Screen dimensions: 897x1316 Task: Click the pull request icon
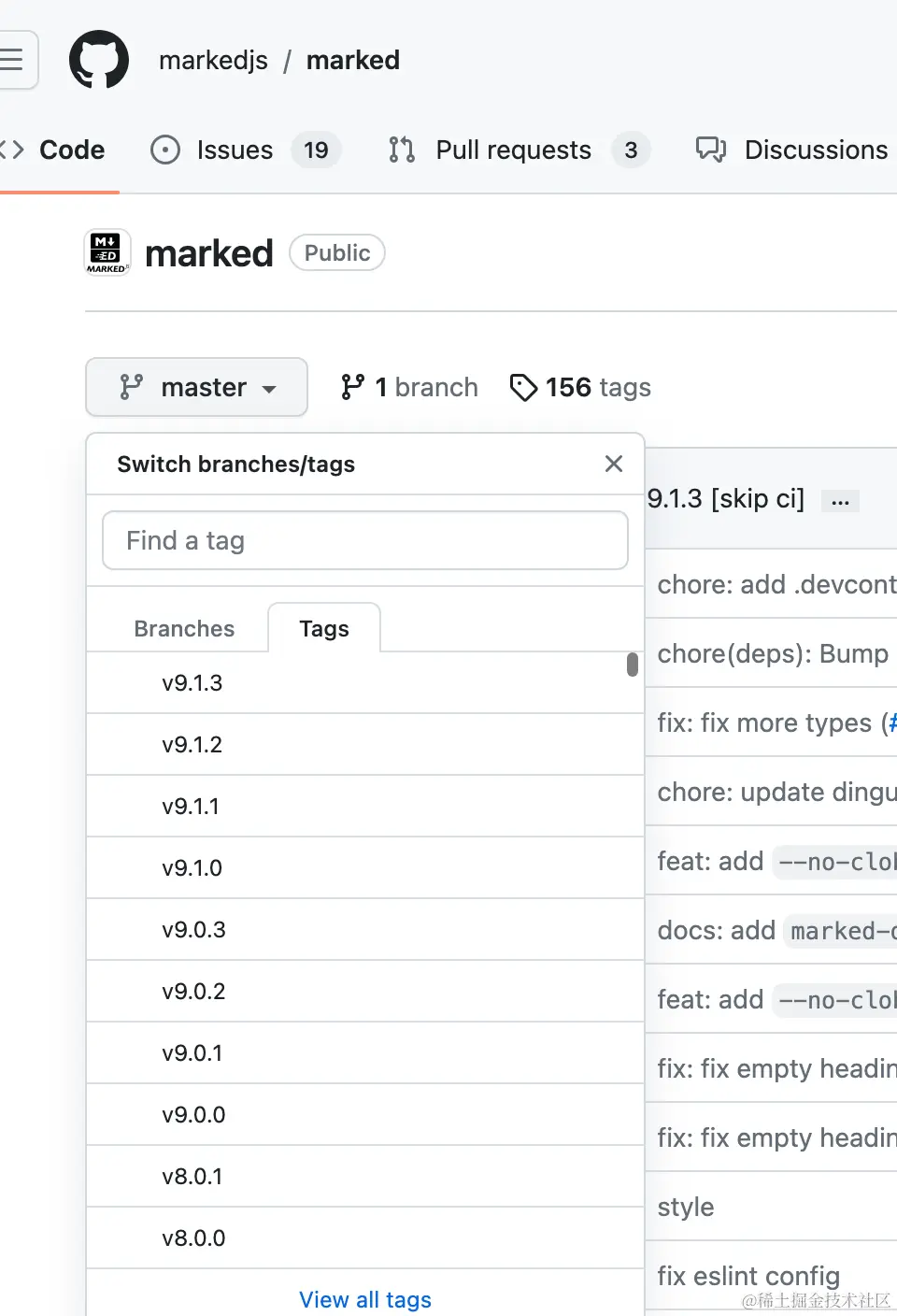click(x=402, y=150)
